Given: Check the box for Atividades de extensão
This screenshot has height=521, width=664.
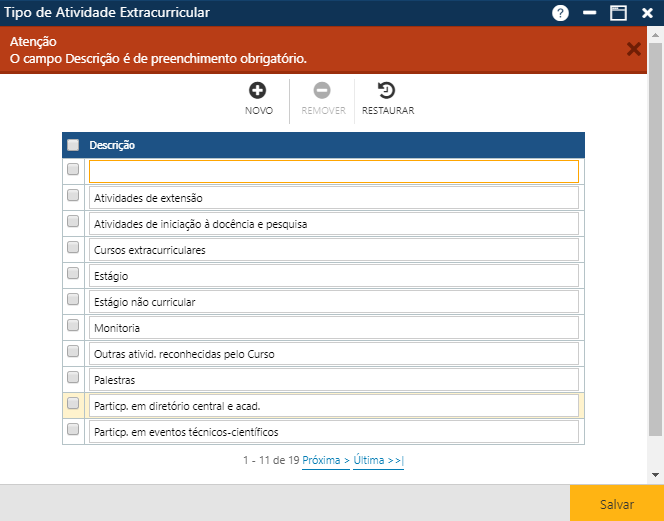Looking at the screenshot, I should click(x=73, y=195).
